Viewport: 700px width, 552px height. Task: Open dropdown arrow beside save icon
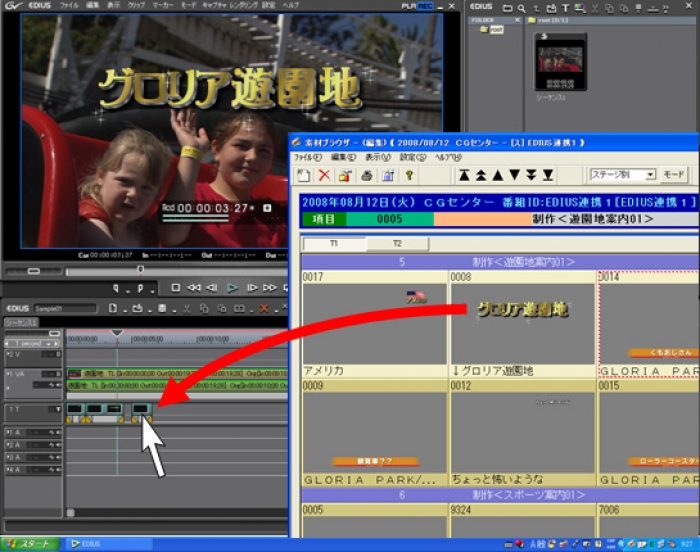point(174,310)
